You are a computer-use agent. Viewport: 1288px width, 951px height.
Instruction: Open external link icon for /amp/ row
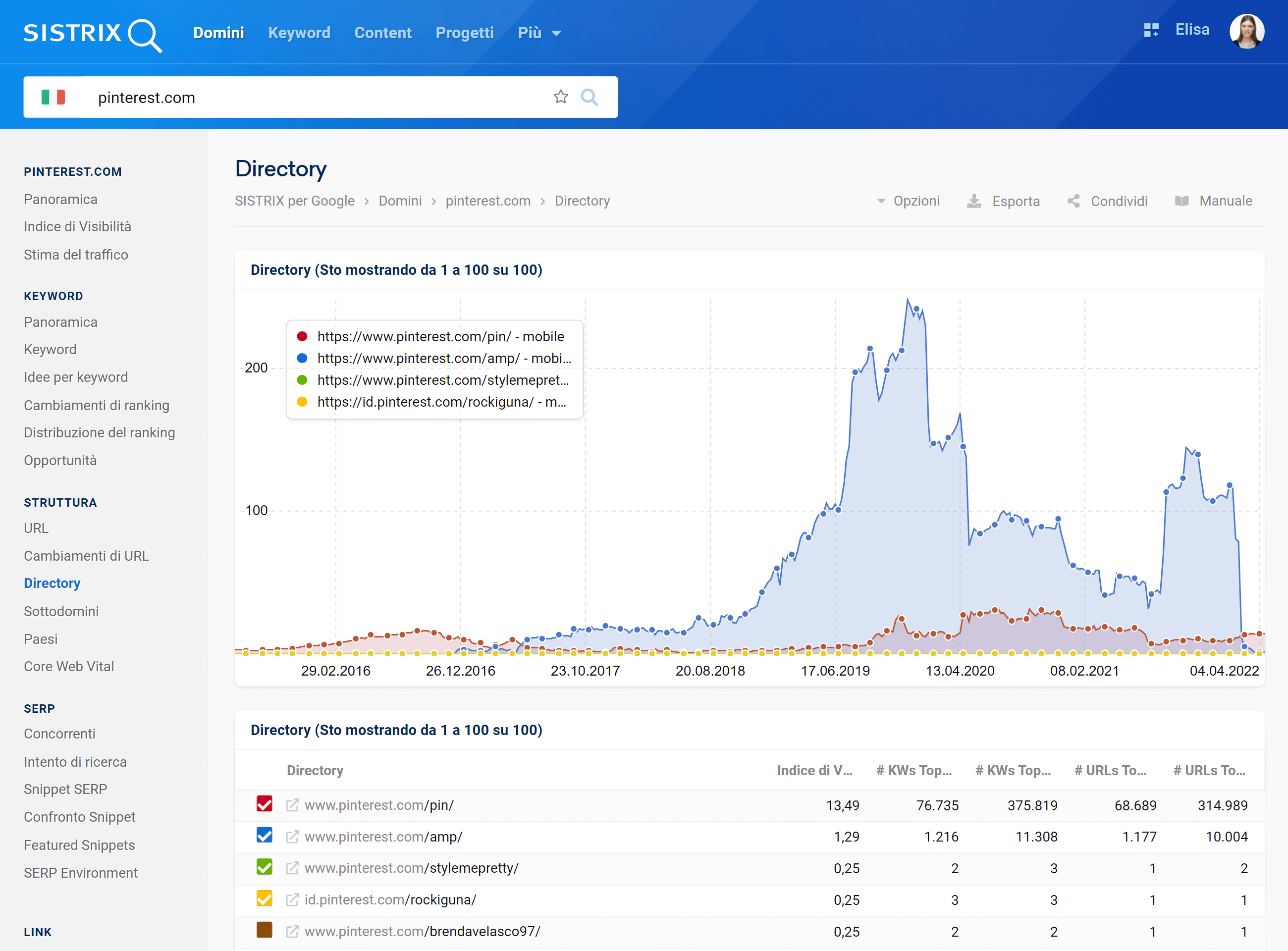coord(292,837)
